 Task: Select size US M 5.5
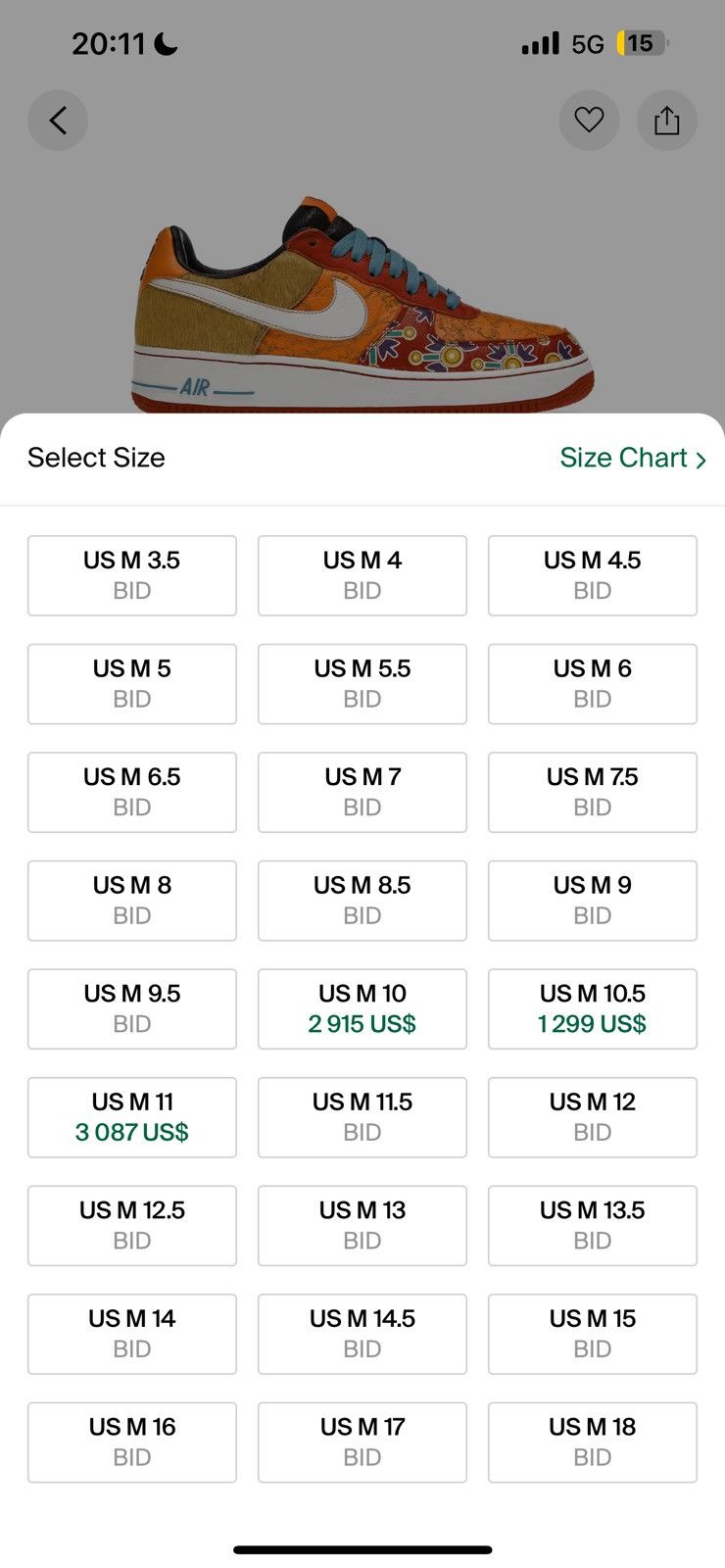362,684
